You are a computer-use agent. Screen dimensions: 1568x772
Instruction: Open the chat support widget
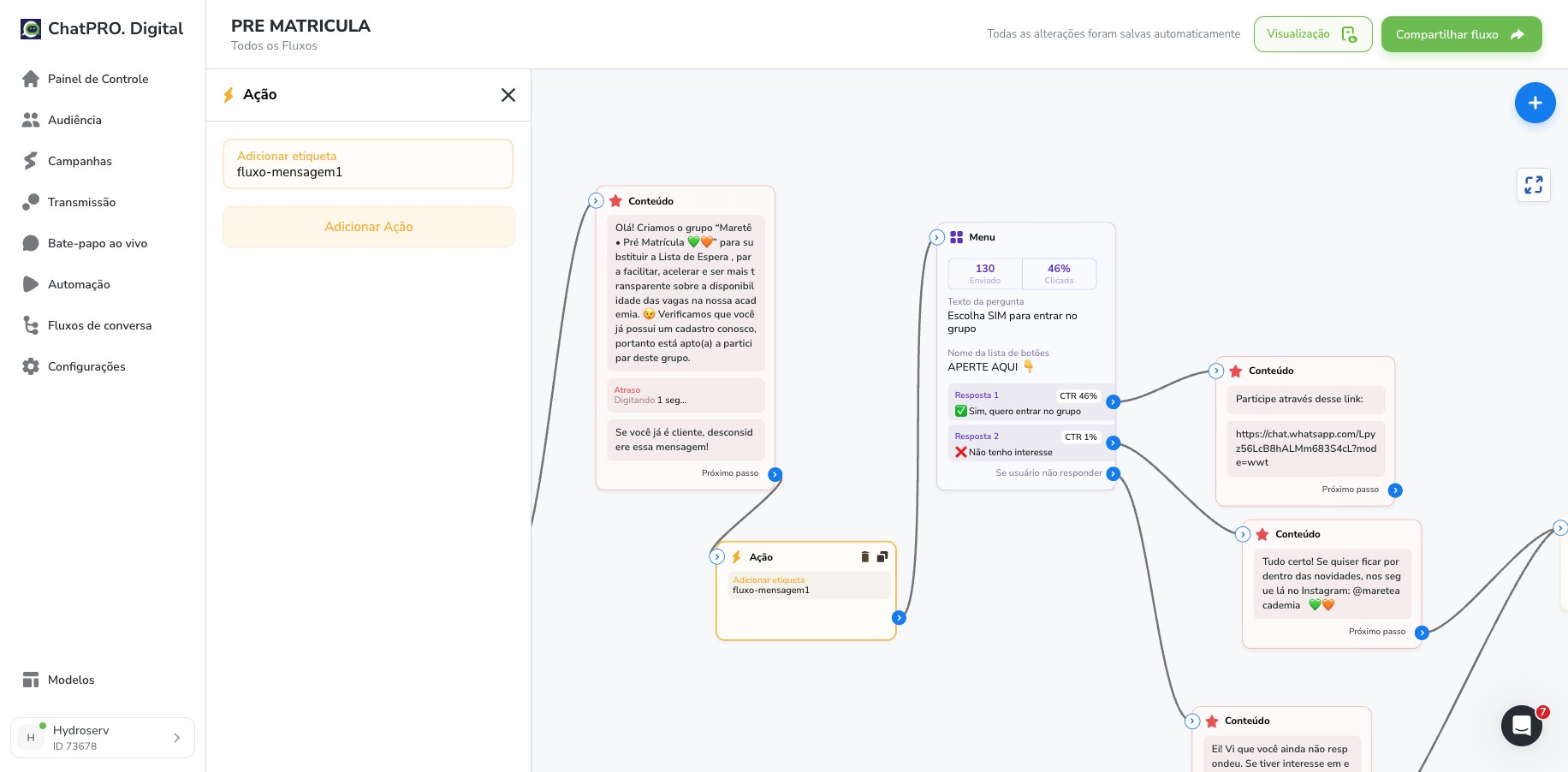coord(1522,726)
